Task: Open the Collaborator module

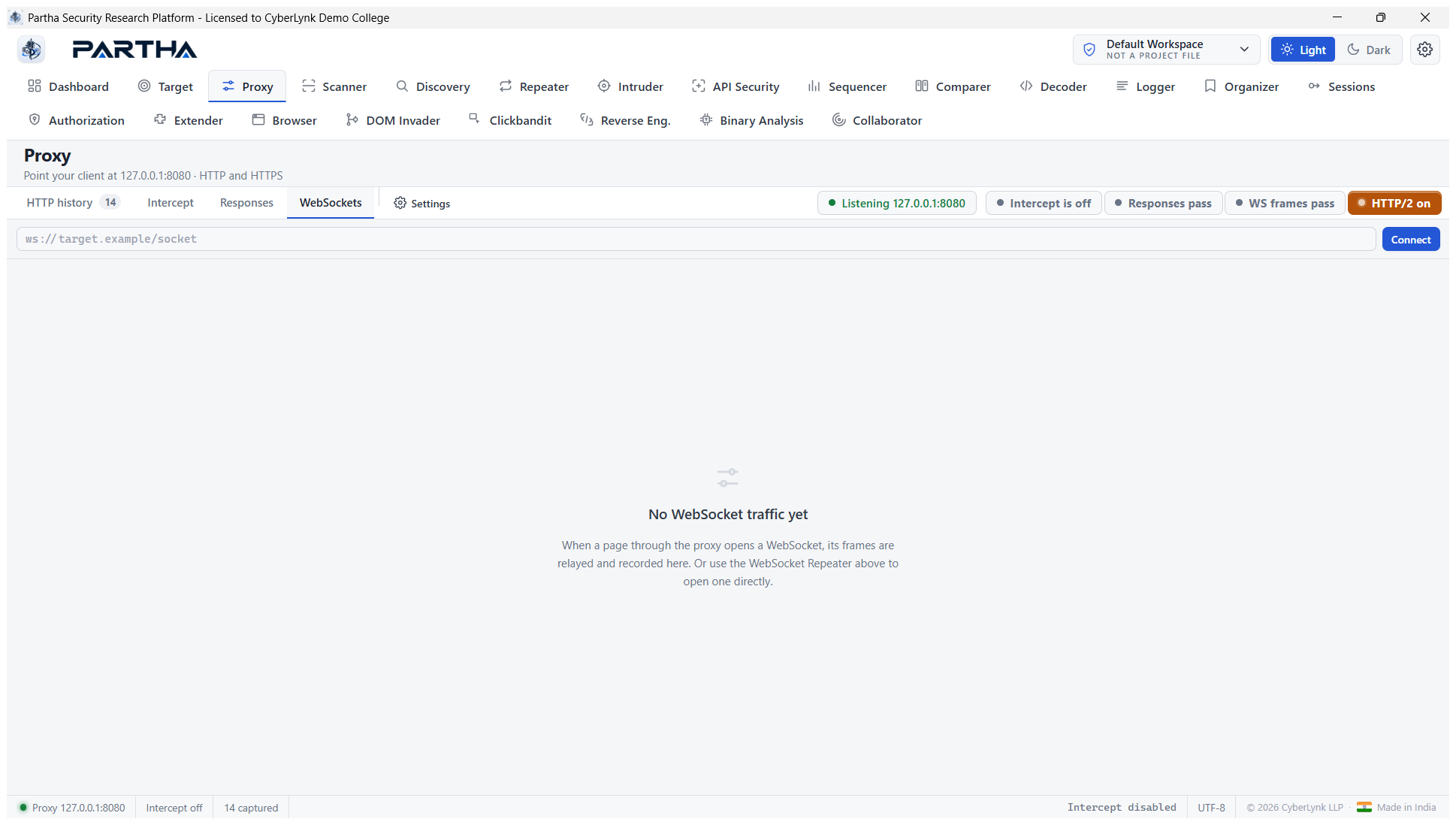Action: coord(877,120)
